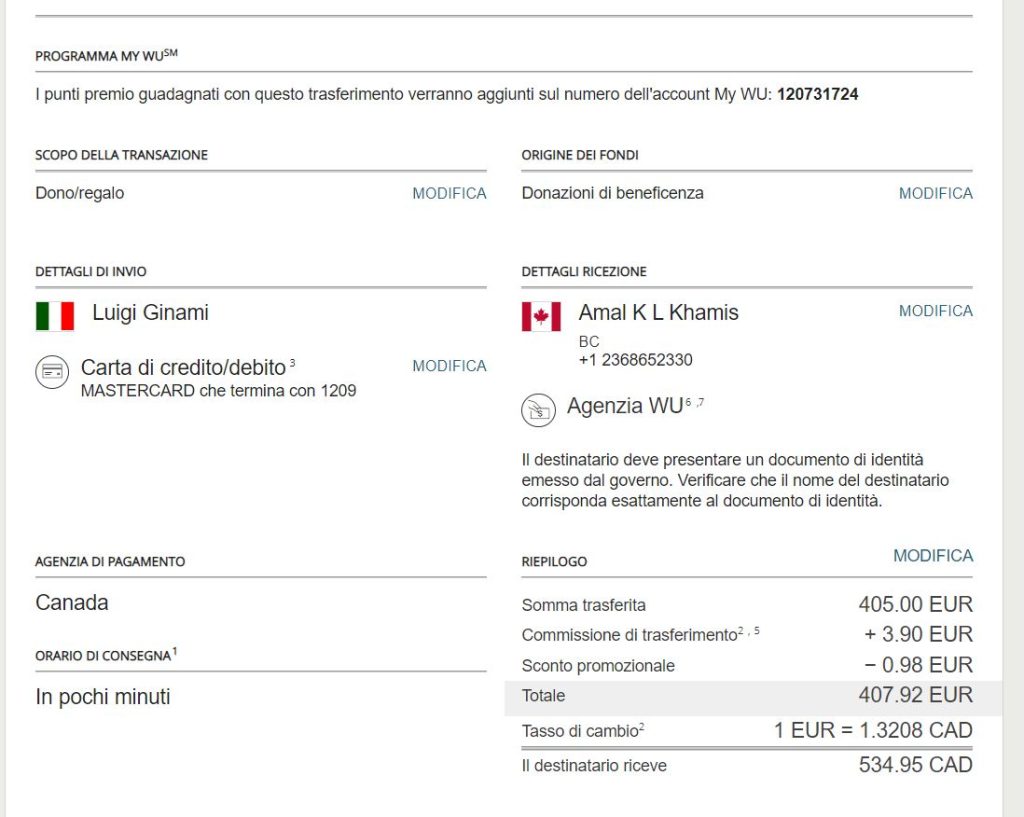1024x817 pixels.
Task: Open MODIFICA for the Riepilogo summary
Action: click(932, 555)
